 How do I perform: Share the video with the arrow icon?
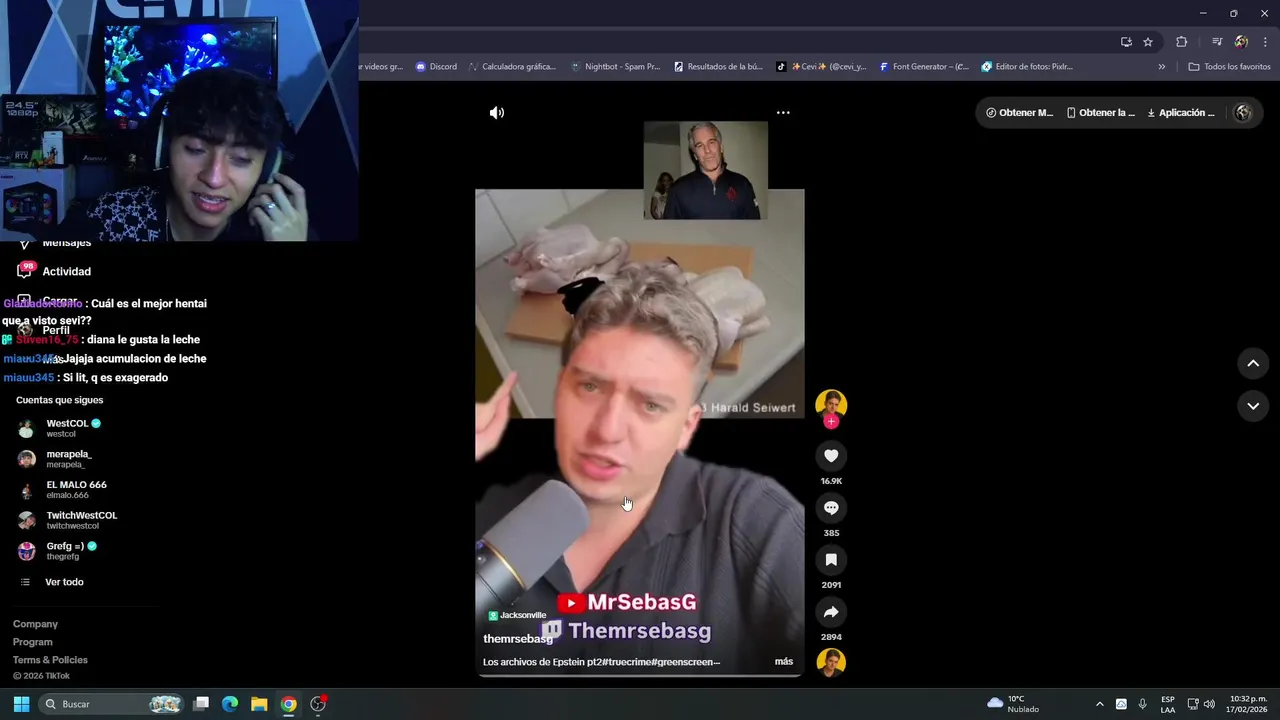pyautogui.click(x=831, y=612)
